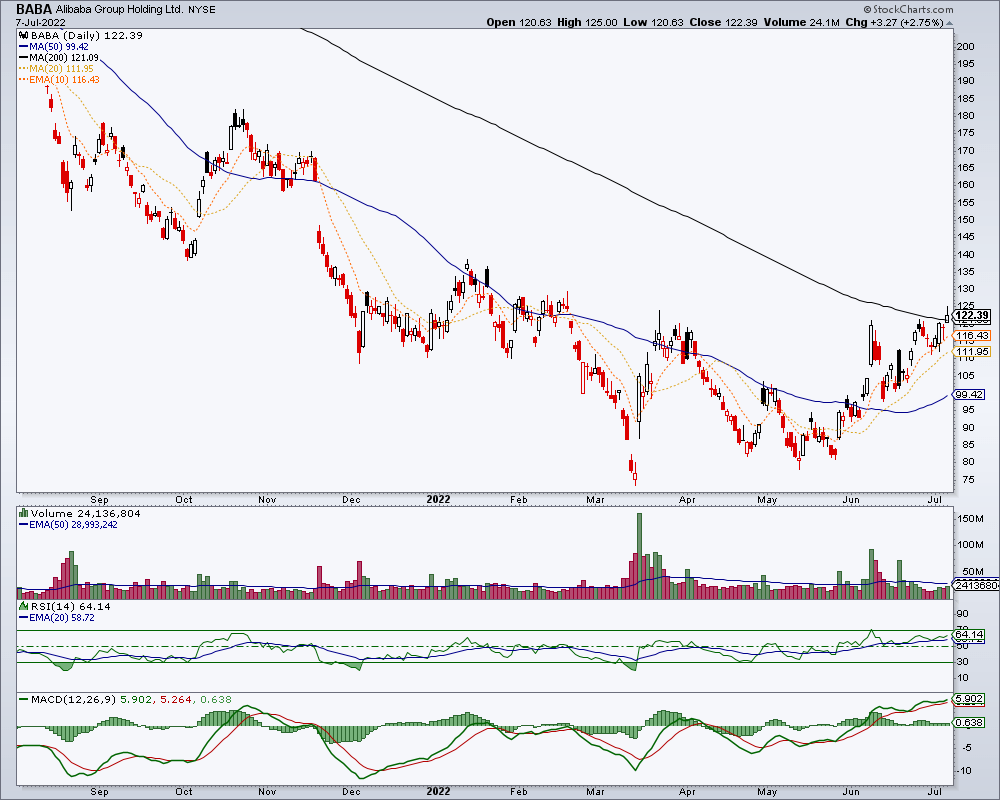Click the StockCharts.com watermark link
1000x800 pixels.
tap(913, 10)
